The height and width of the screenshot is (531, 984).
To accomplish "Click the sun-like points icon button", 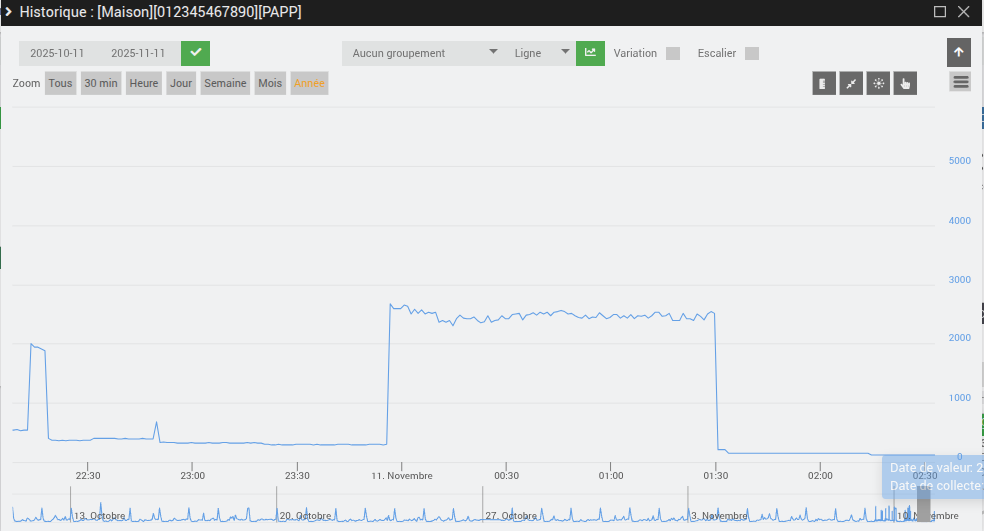I will pos(878,83).
